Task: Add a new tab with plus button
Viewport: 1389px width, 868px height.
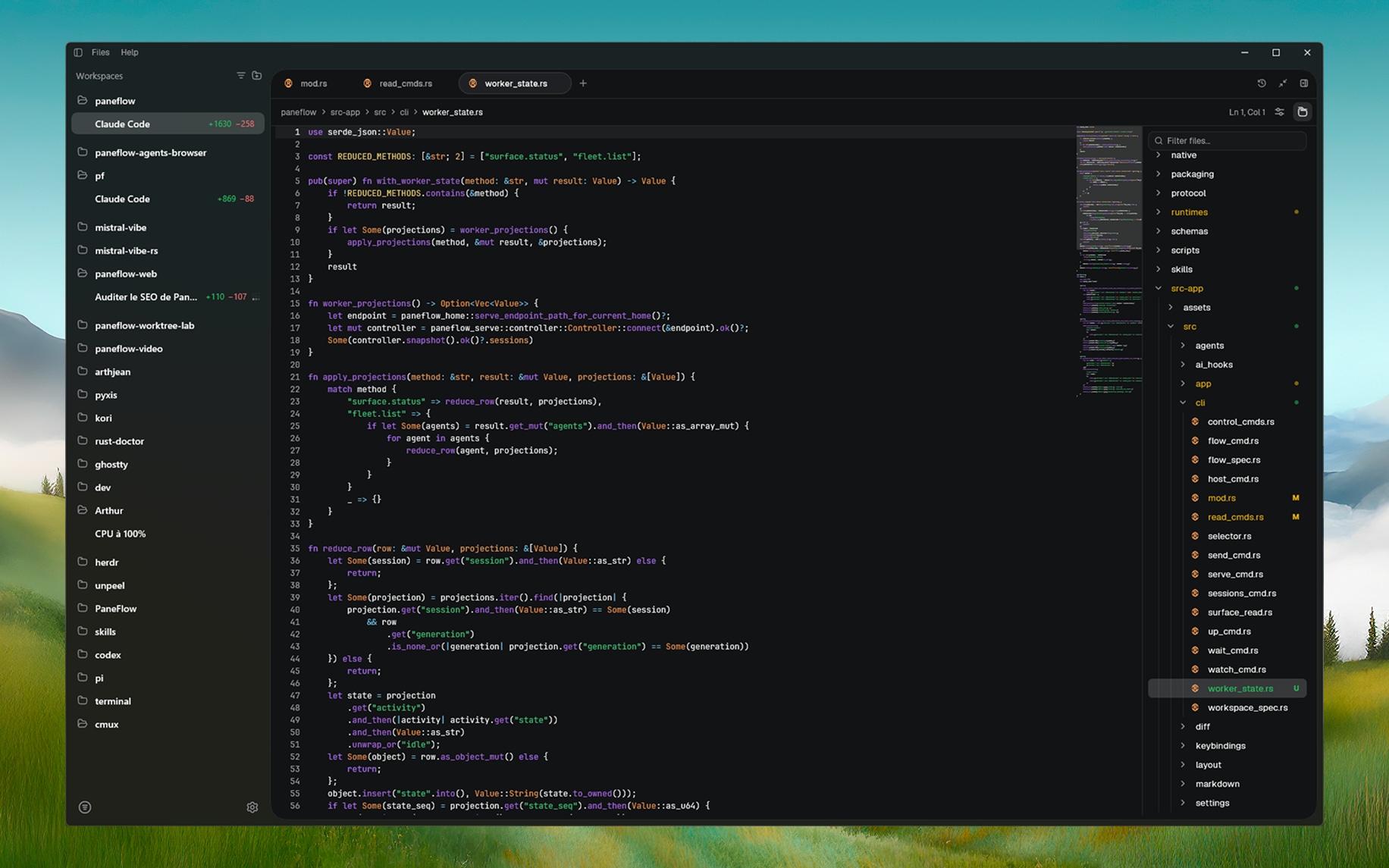Action: pyautogui.click(x=583, y=83)
